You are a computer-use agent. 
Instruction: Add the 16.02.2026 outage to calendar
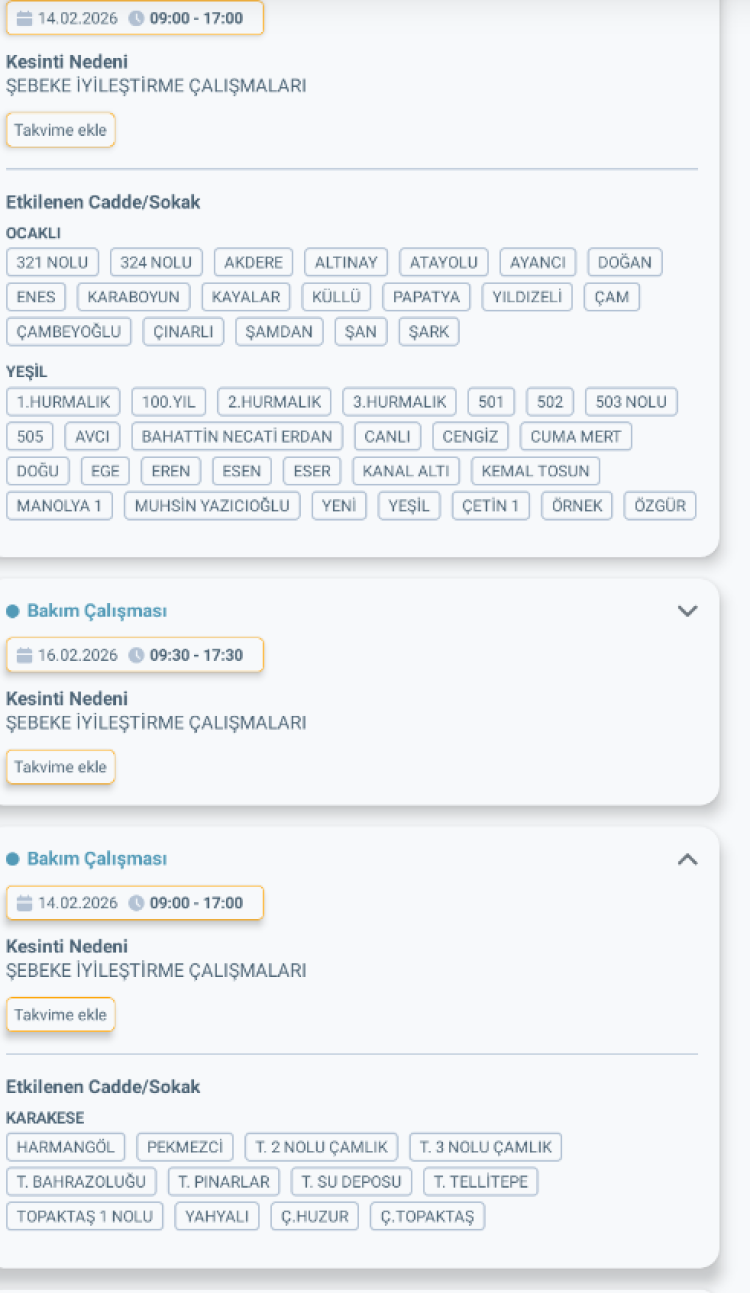[x=60, y=767]
